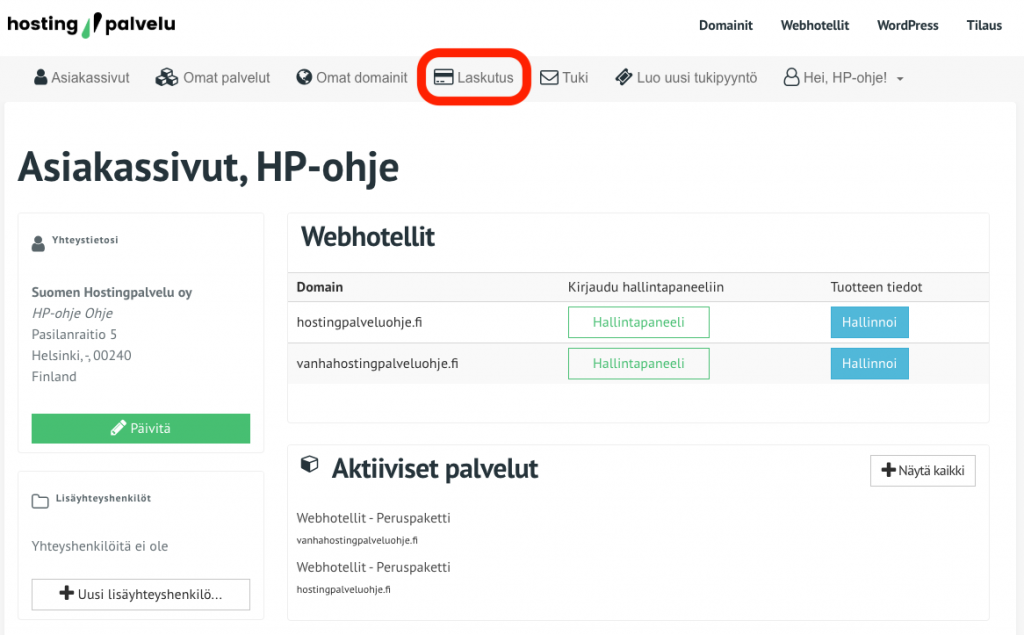The height and width of the screenshot is (635, 1024).
Task: Open Hallintapaneeli for vanhahostingpalveluohje.fi
Action: 638,364
